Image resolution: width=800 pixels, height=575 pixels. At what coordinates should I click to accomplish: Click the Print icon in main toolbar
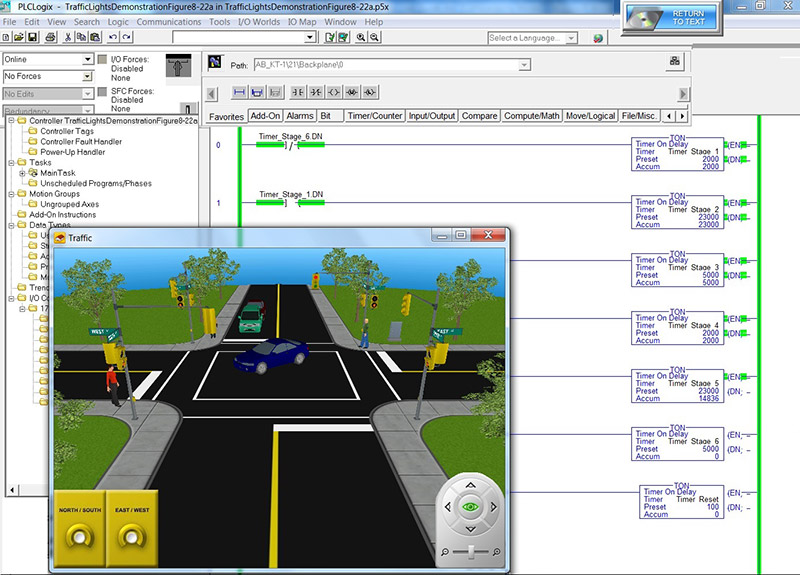(49, 37)
